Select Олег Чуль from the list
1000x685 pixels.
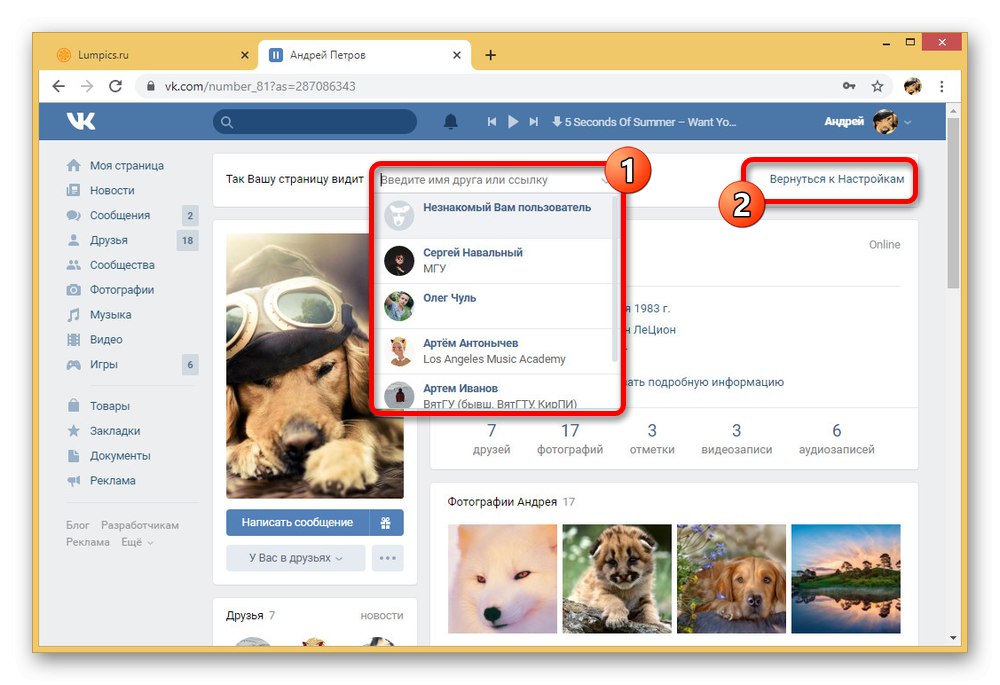point(494,307)
